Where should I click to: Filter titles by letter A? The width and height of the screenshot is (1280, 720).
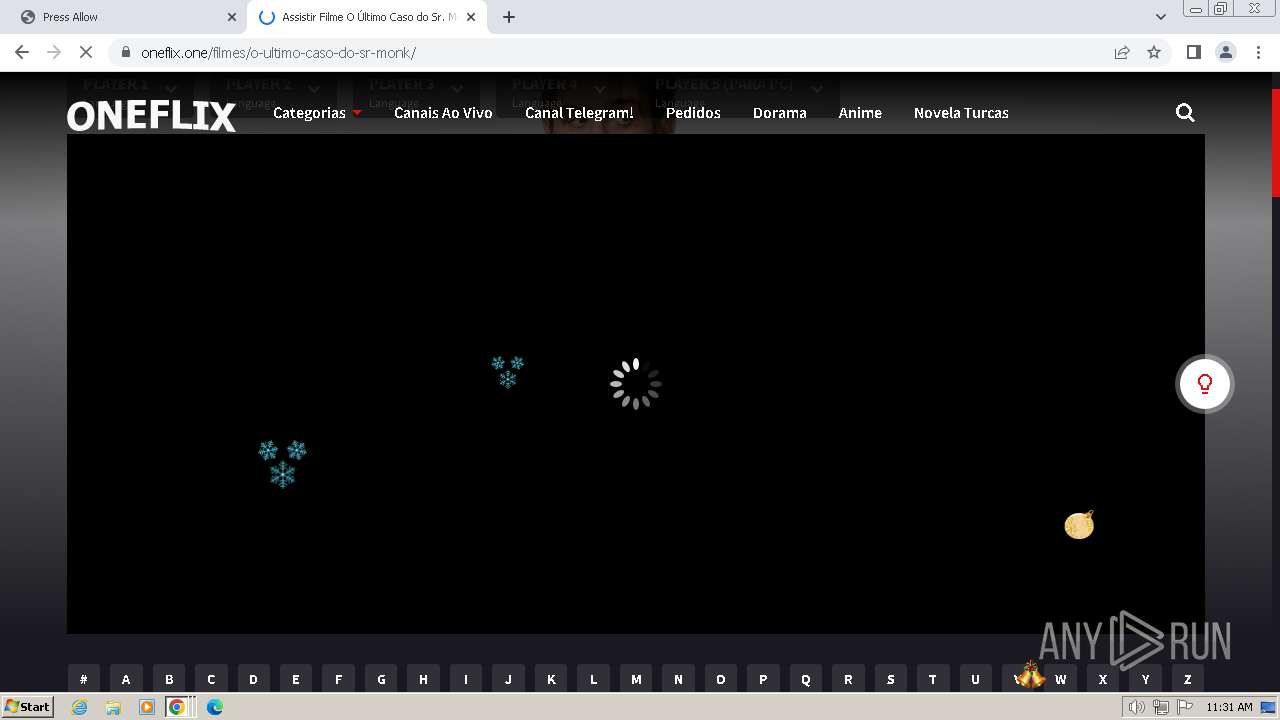[126, 679]
